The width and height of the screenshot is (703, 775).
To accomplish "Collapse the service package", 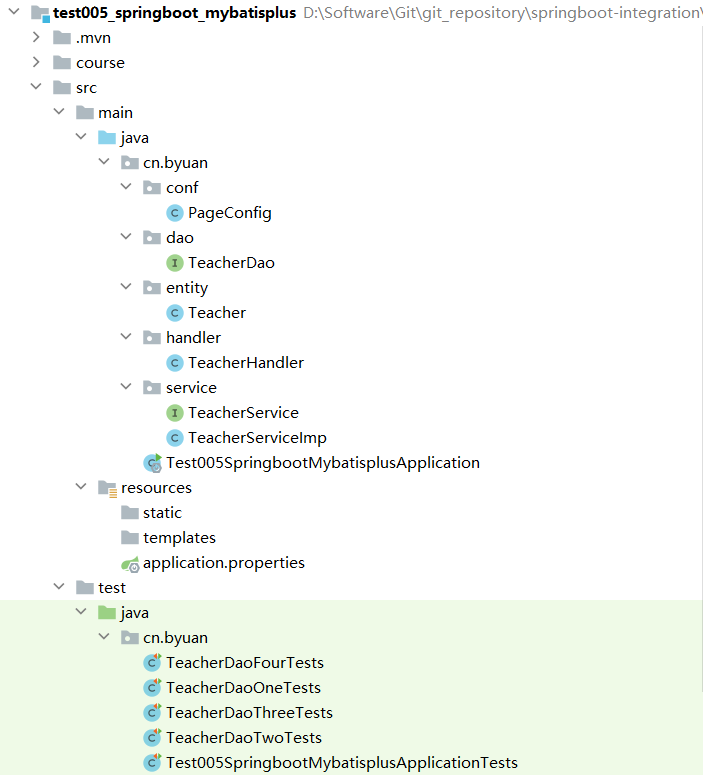I will [127, 387].
